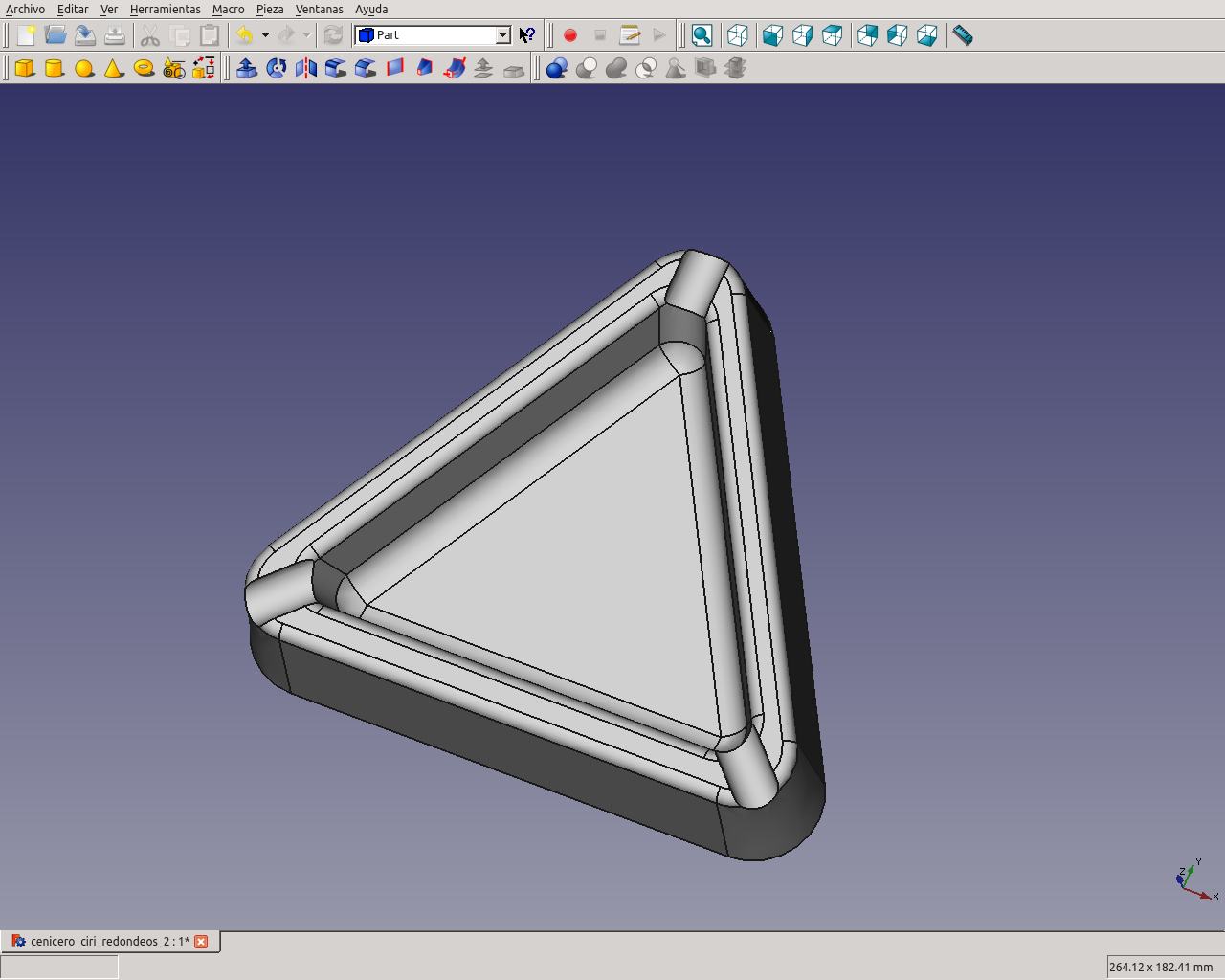The height and width of the screenshot is (980, 1225).
Task: Select the Revolve tool
Action: pos(277,68)
